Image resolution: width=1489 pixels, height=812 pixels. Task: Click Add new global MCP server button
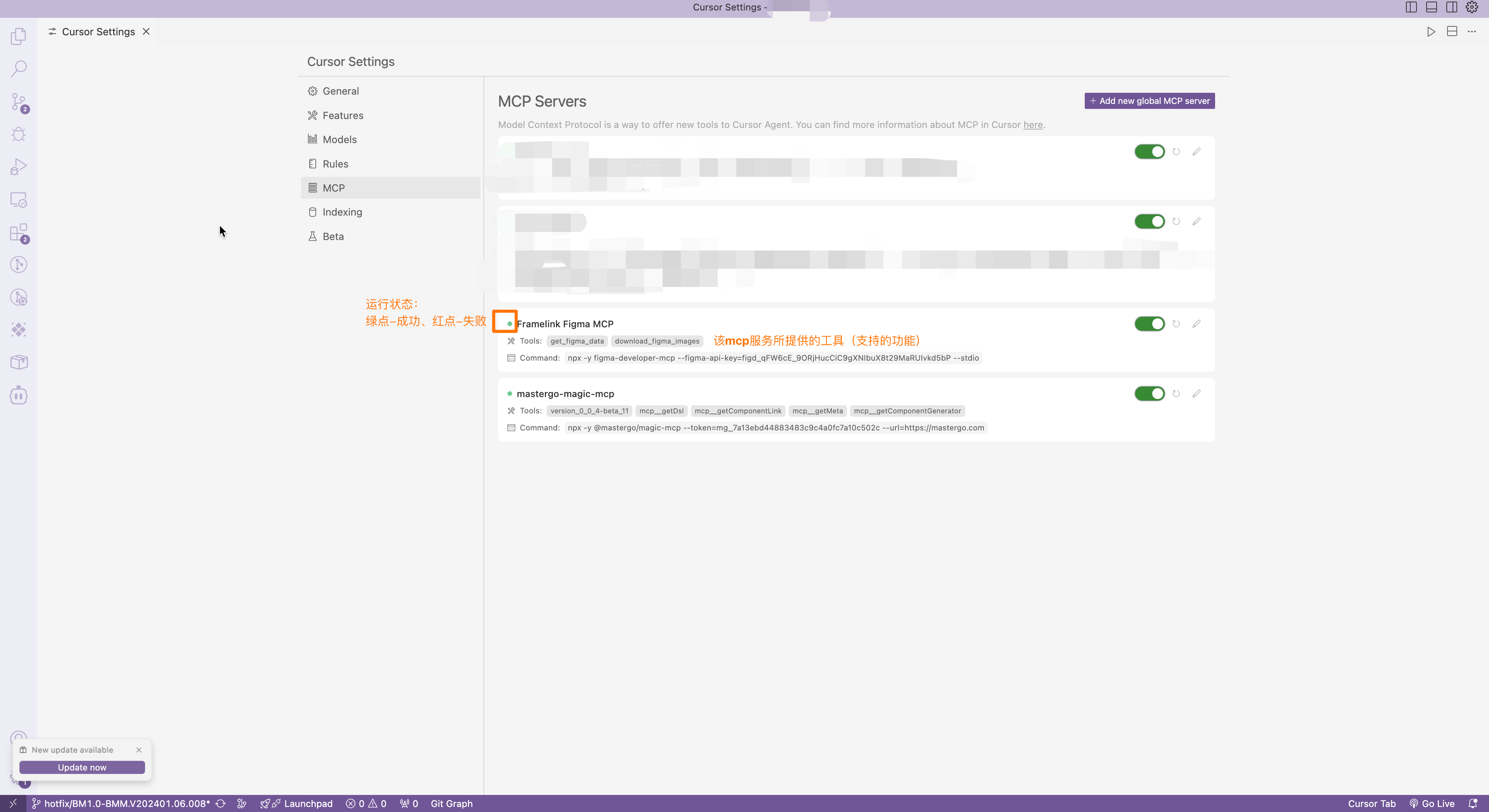[x=1149, y=100]
